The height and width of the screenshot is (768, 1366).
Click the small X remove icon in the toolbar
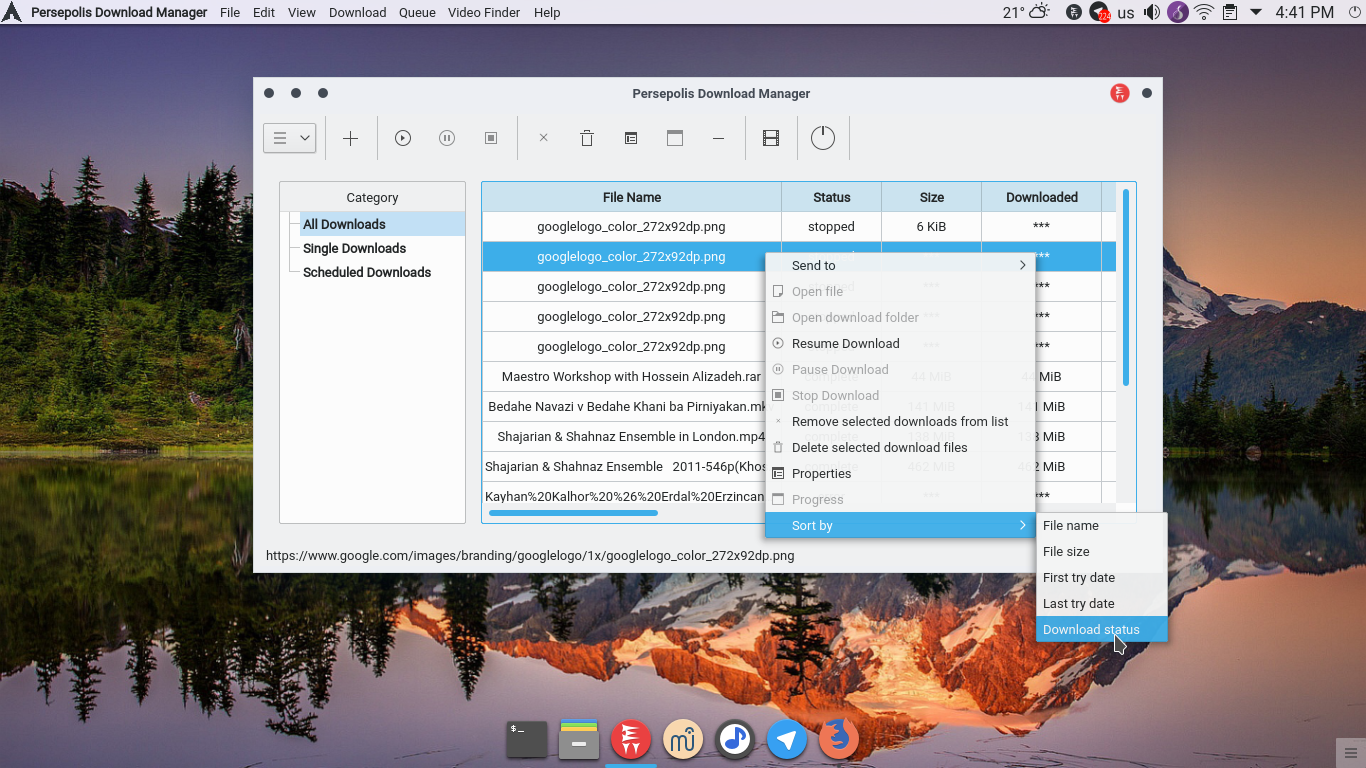click(x=543, y=138)
